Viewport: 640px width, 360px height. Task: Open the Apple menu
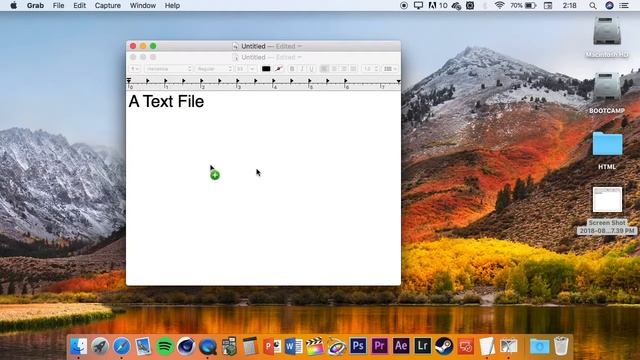click(x=13, y=6)
